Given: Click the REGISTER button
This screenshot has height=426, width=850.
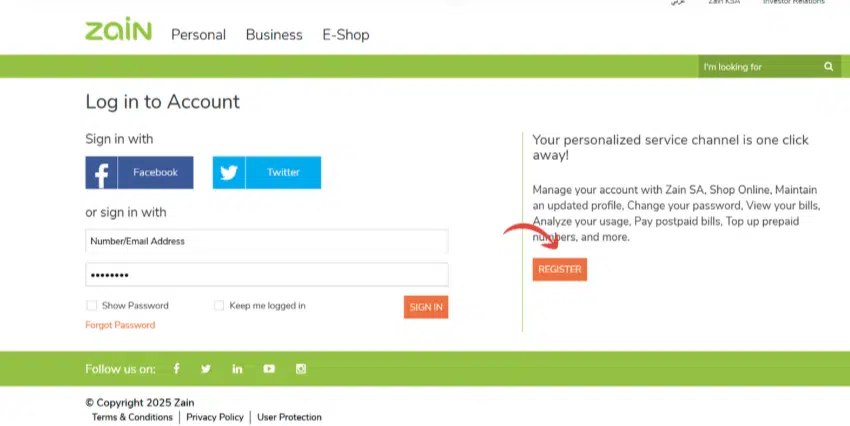Looking at the screenshot, I should [x=559, y=270].
